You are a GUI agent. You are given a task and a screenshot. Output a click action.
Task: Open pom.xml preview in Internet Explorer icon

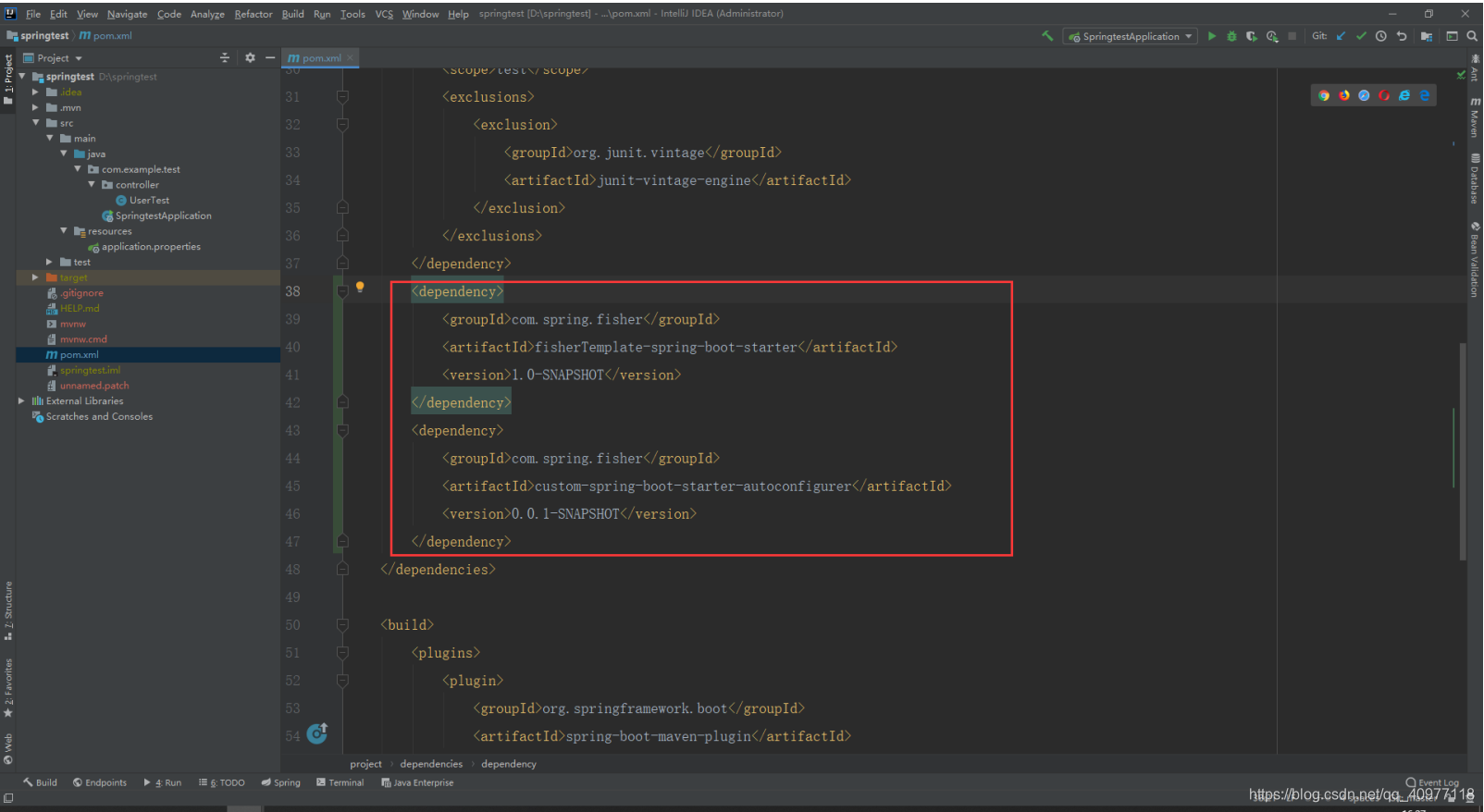tap(1404, 95)
